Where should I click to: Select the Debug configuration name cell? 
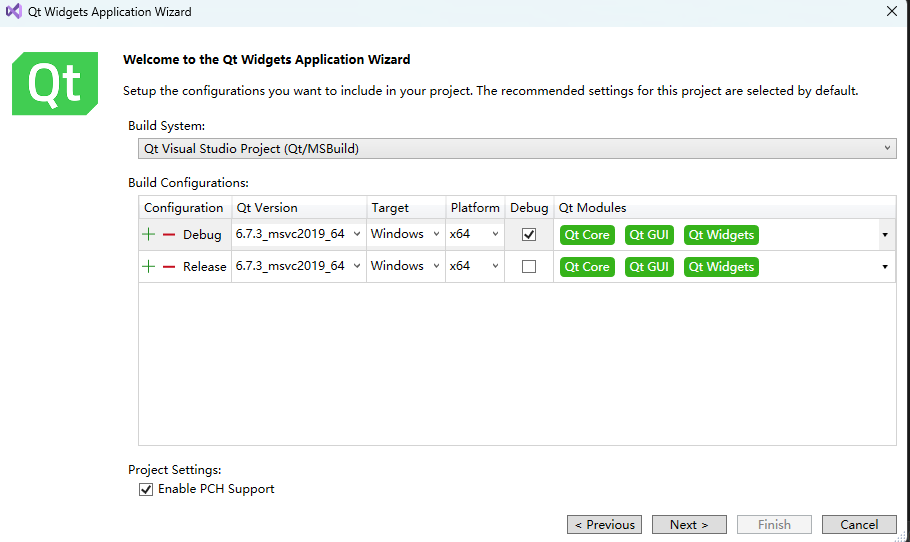pyautogui.click(x=202, y=234)
